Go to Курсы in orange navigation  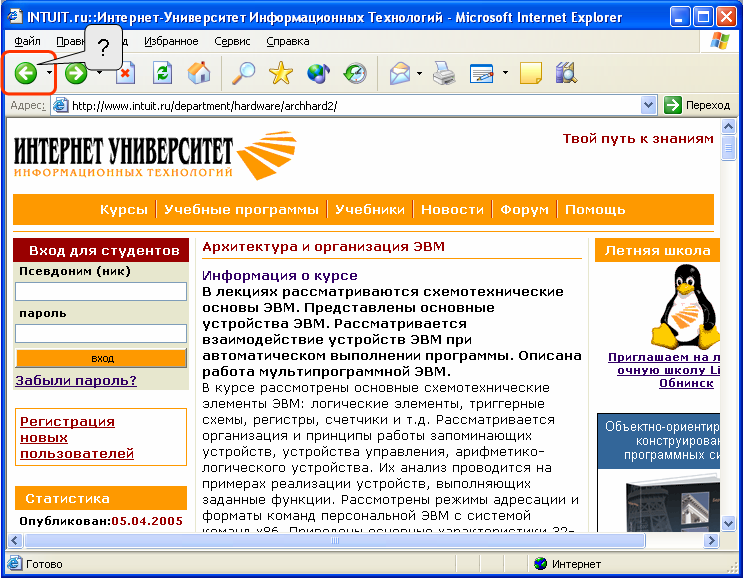124,209
